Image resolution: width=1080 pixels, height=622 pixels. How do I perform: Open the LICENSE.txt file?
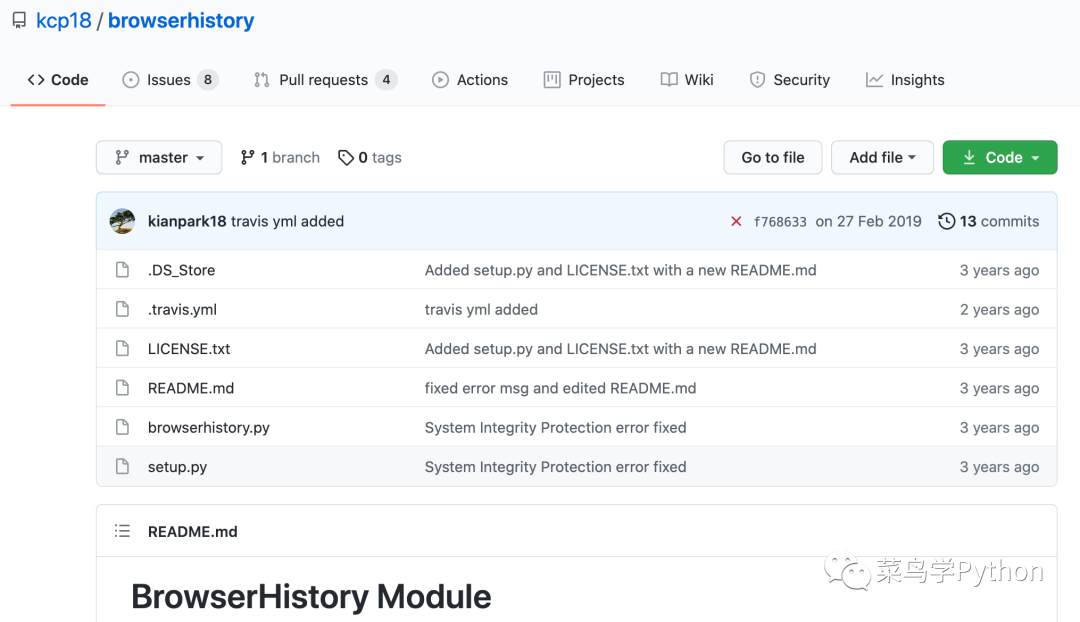click(x=189, y=349)
